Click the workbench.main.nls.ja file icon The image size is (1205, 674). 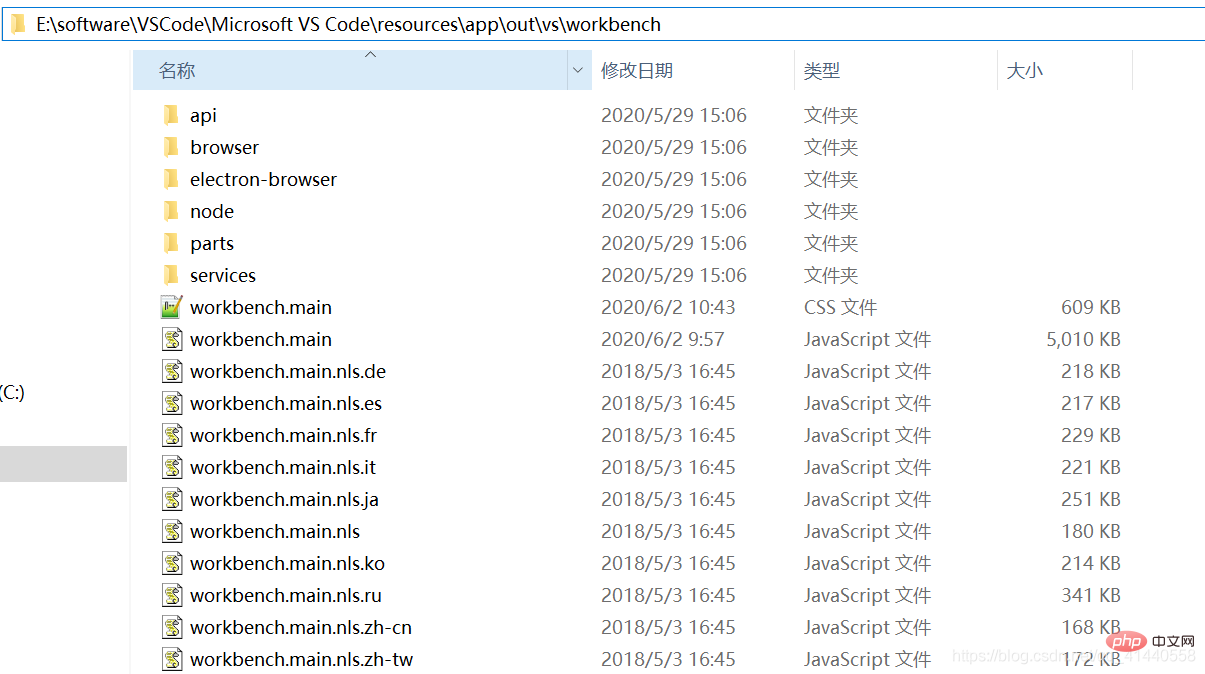(x=172, y=499)
